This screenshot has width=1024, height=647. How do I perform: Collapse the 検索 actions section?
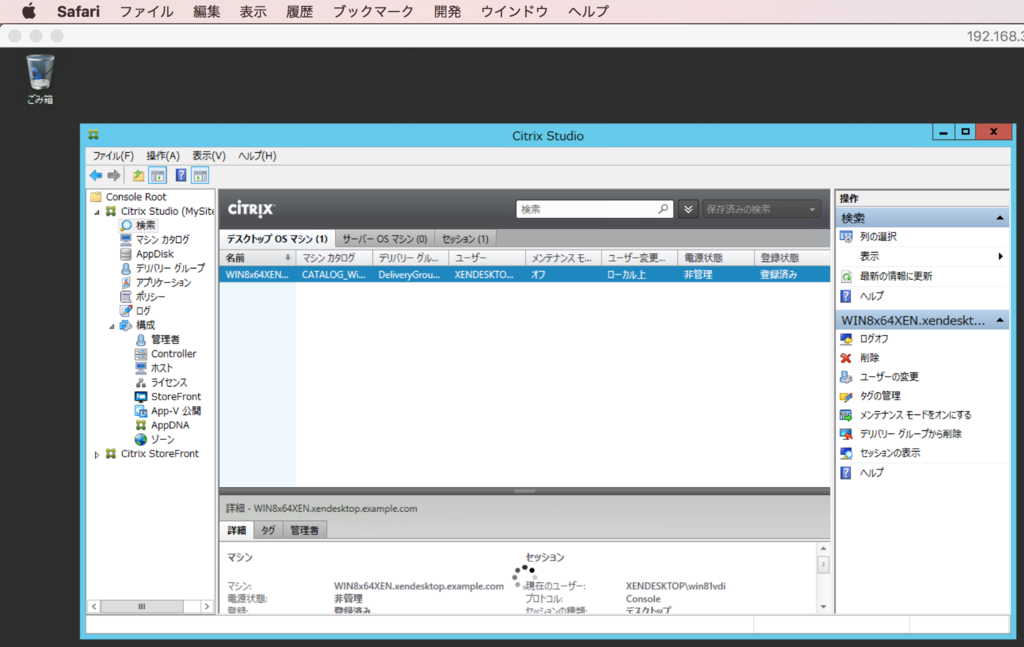coord(999,218)
